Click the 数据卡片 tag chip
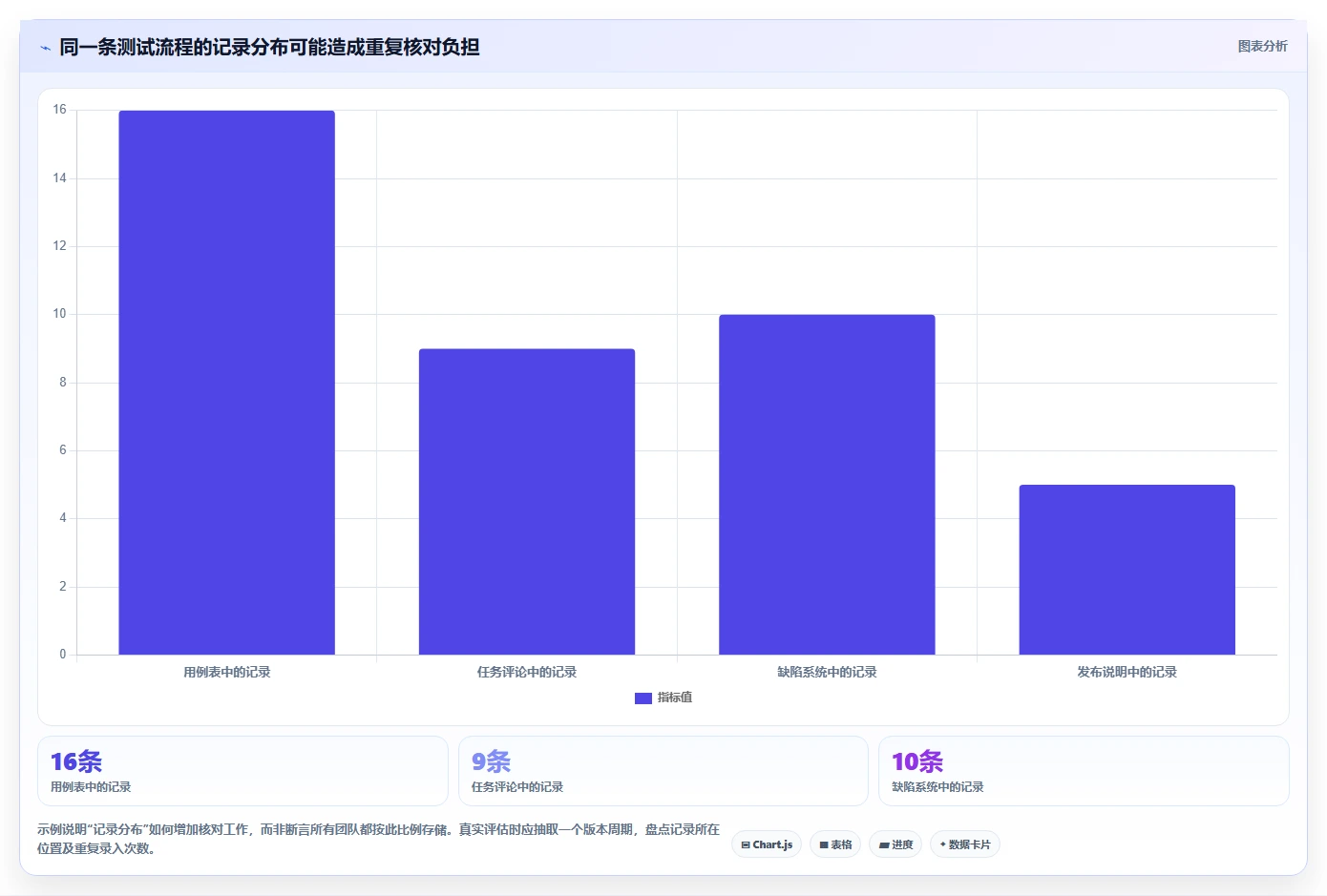The image size is (1327, 896). 965,844
